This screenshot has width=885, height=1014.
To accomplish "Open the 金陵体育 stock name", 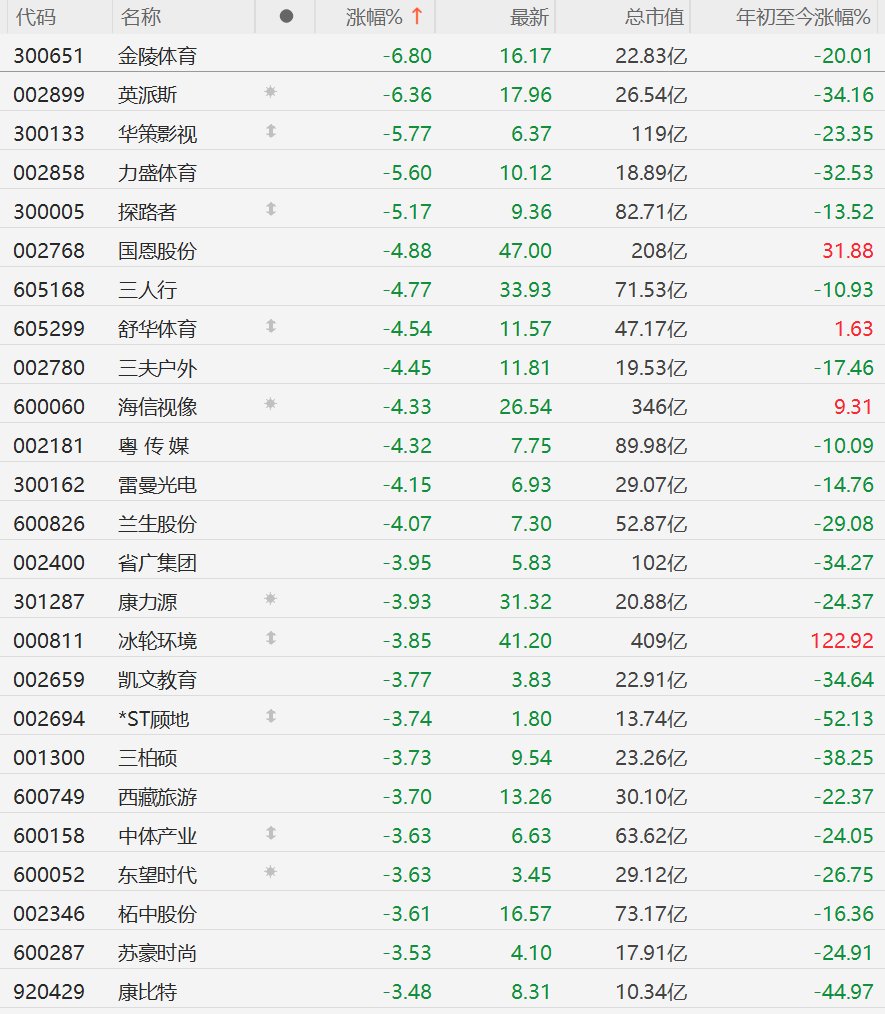I will click(x=157, y=56).
